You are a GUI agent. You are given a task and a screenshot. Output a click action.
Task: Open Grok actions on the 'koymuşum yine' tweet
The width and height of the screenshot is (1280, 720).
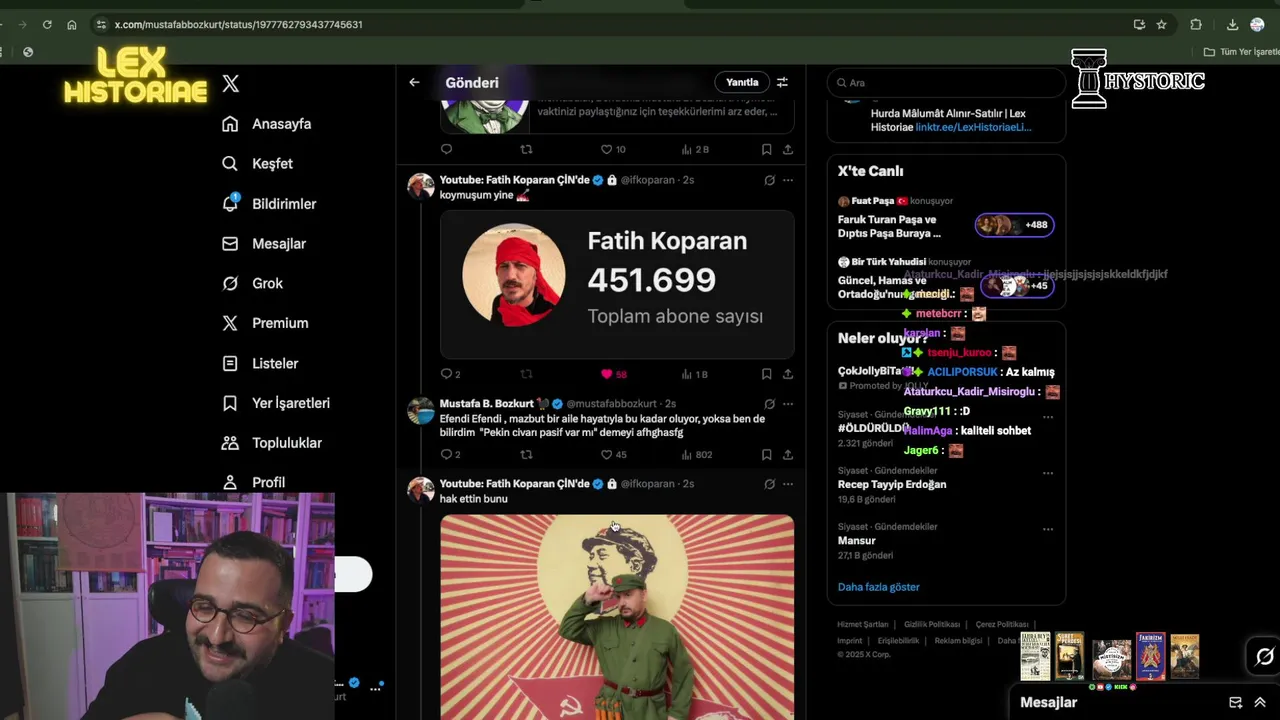[769, 180]
